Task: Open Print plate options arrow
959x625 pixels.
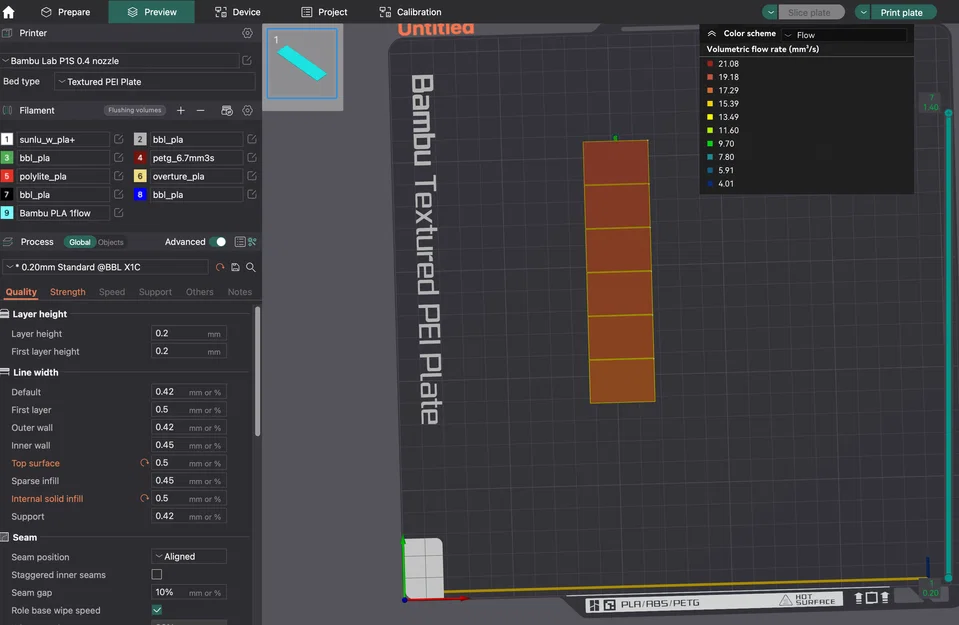Action: coord(863,12)
